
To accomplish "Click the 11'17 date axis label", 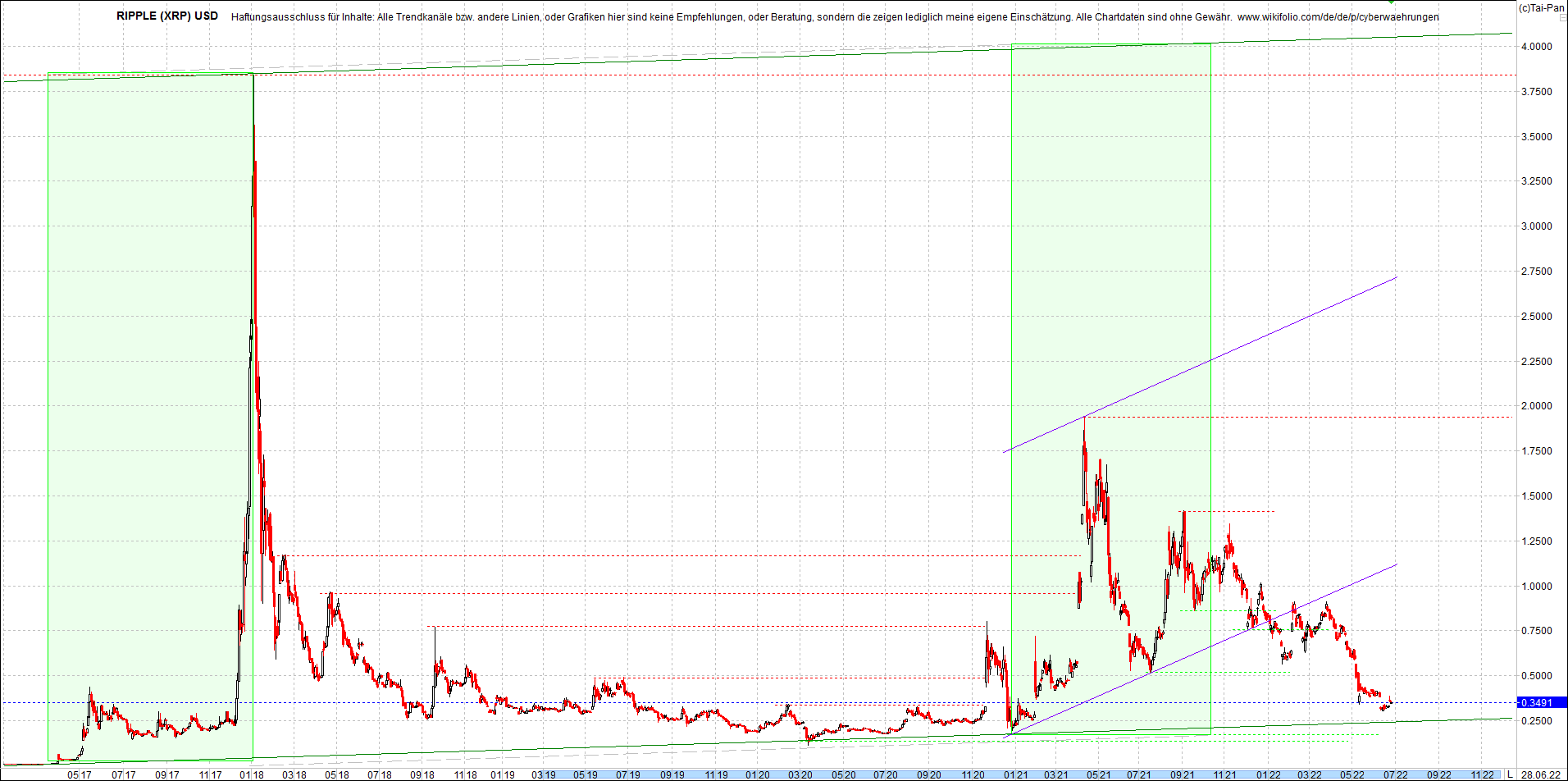I will coord(210,774).
